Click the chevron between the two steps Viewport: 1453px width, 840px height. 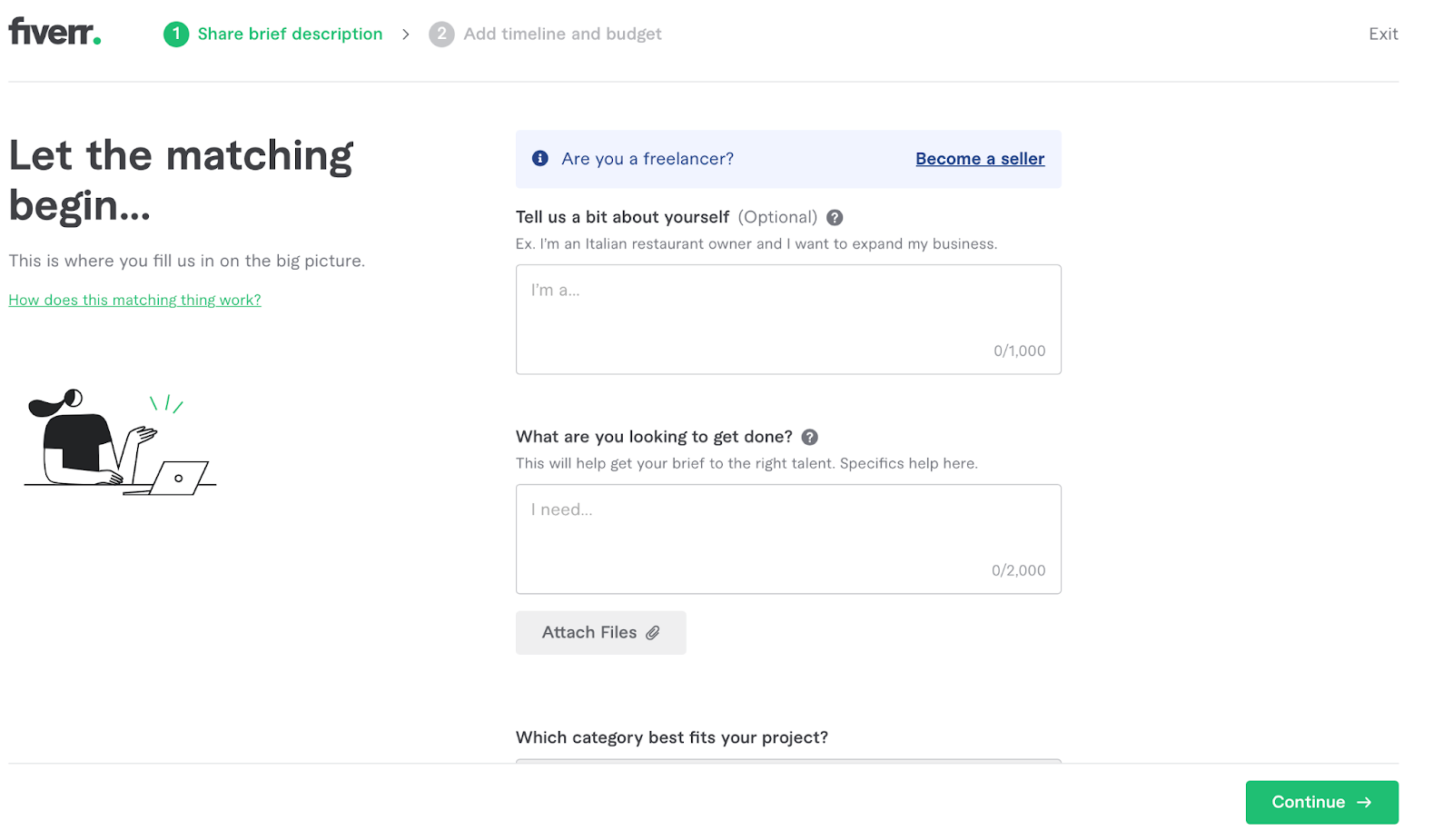406,35
